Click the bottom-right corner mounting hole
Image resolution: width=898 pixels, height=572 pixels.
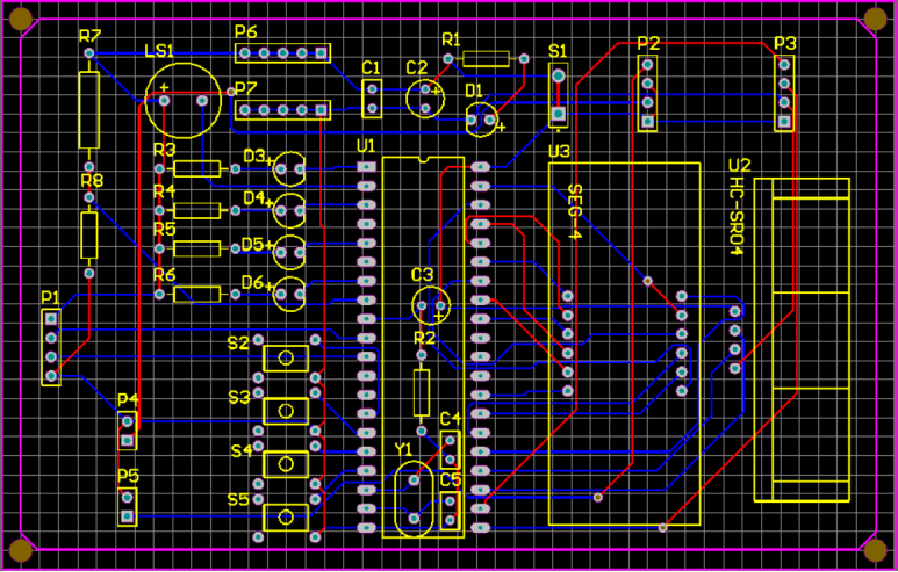coord(875,550)
